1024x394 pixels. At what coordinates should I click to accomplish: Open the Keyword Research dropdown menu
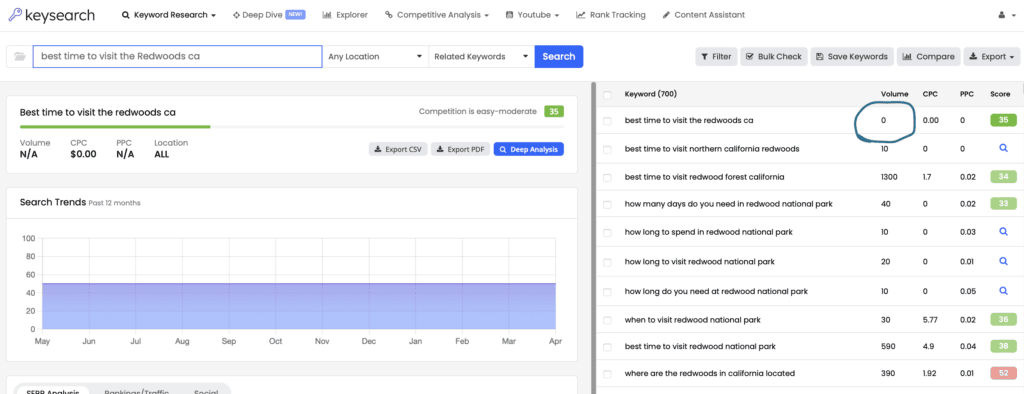168,15
